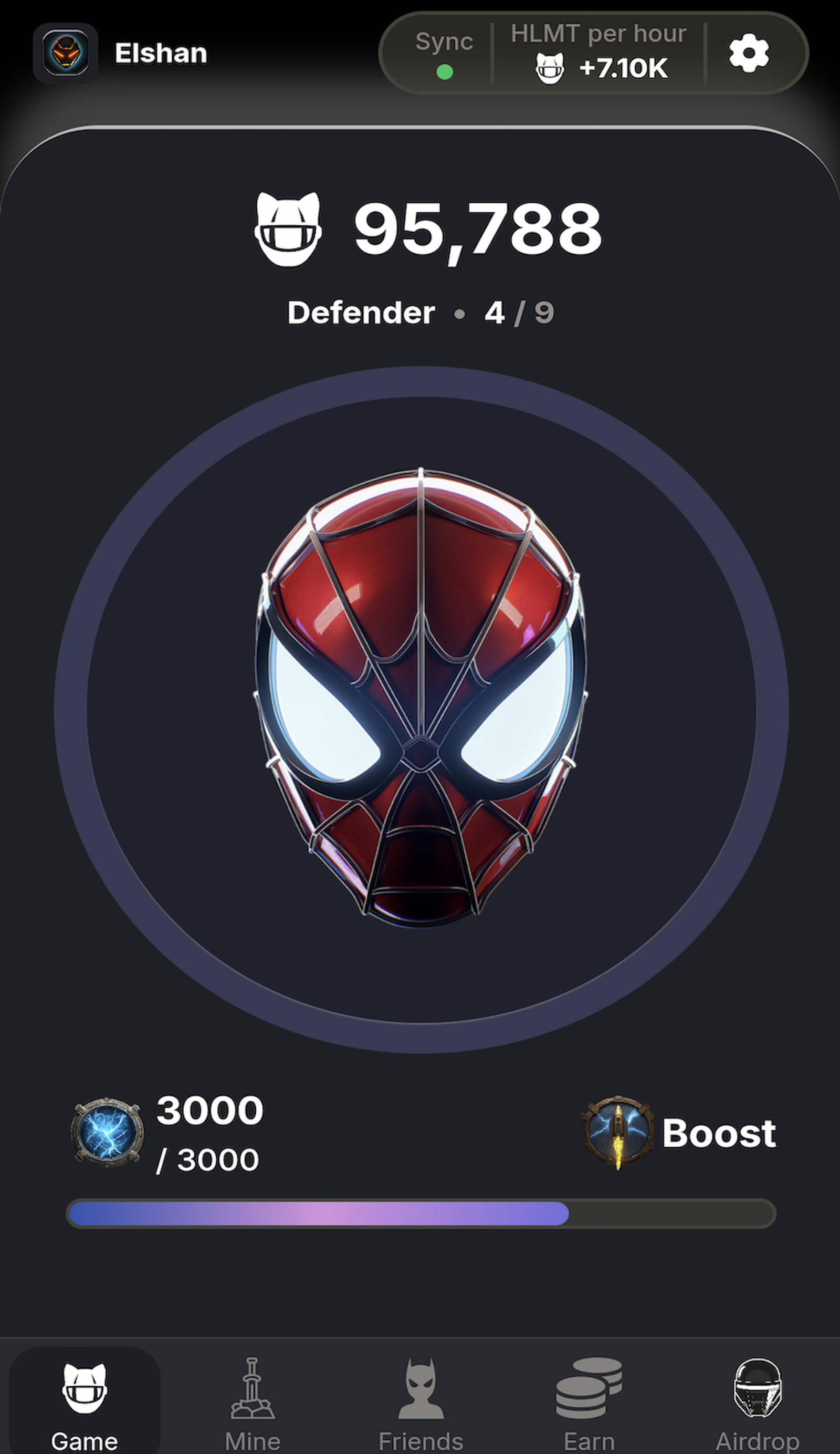Open the Boost rocket icon
This screenshot has height=1454, width=840.
[618, 1132]
